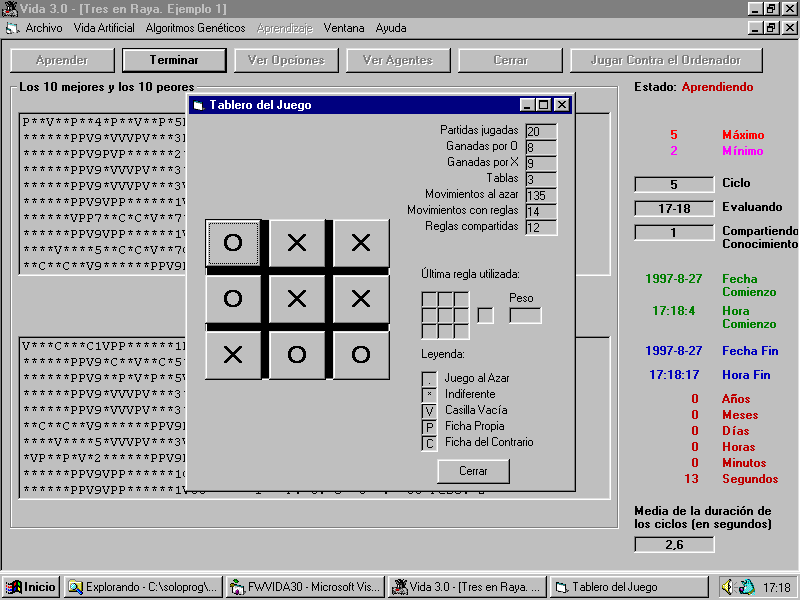Click the board's first-row first cell with O
800x600 pixels.
[x=233, y=243]
